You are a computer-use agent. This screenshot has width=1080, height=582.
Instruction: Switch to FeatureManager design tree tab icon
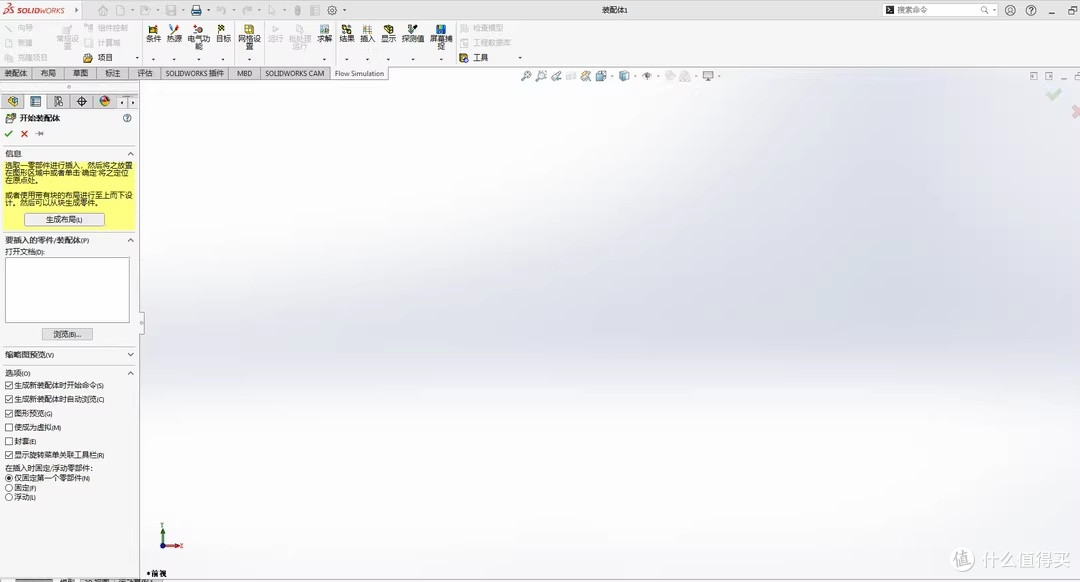point(13,101)
